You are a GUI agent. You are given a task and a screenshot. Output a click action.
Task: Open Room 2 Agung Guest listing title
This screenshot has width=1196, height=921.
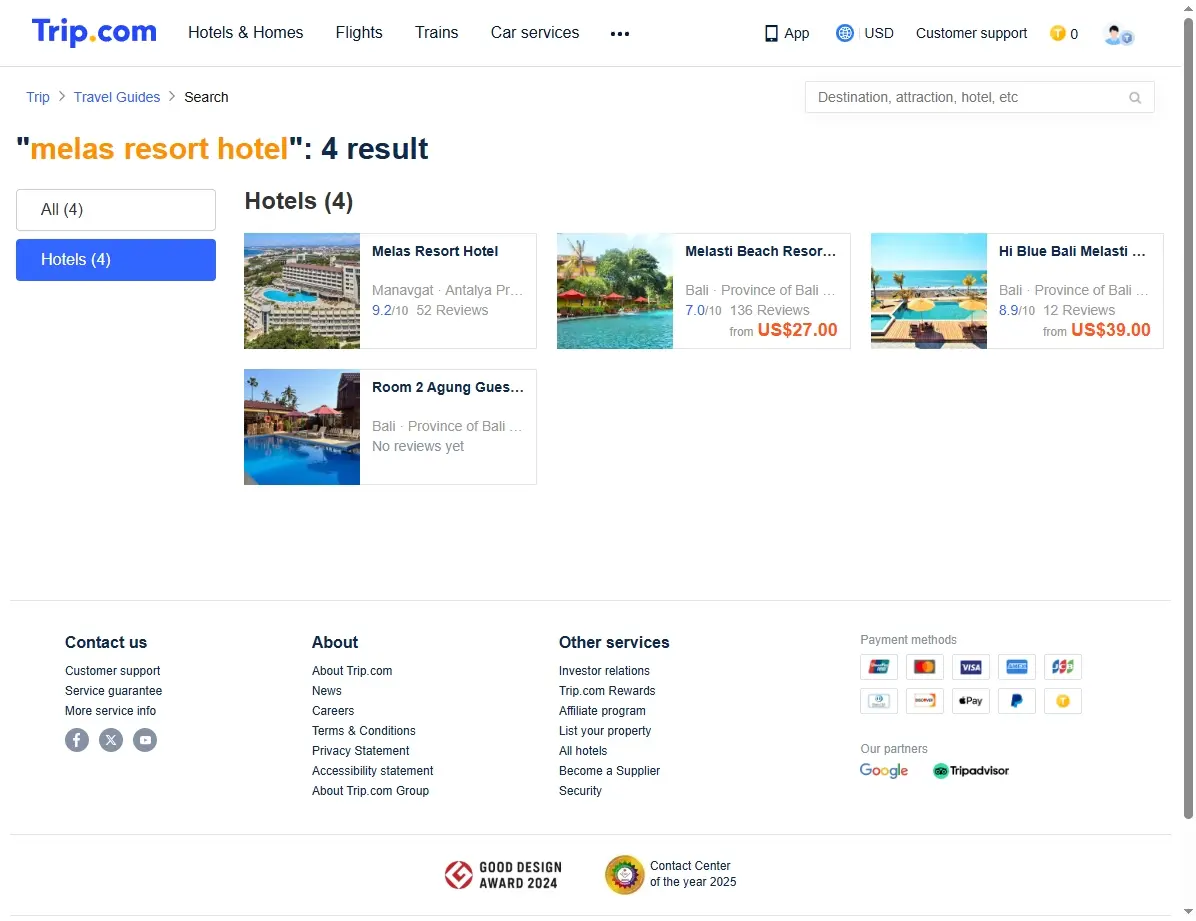click(x=448, y=387)
